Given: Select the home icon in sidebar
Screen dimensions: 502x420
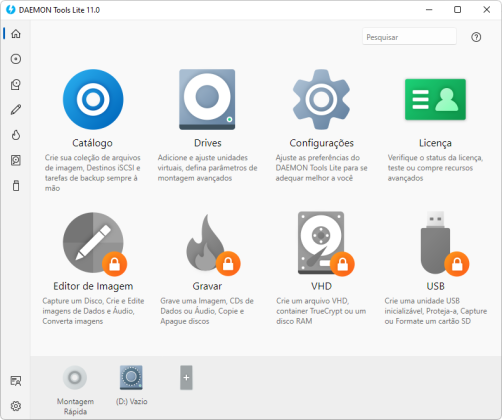Looking at the screenshot, I should [16, 34].
